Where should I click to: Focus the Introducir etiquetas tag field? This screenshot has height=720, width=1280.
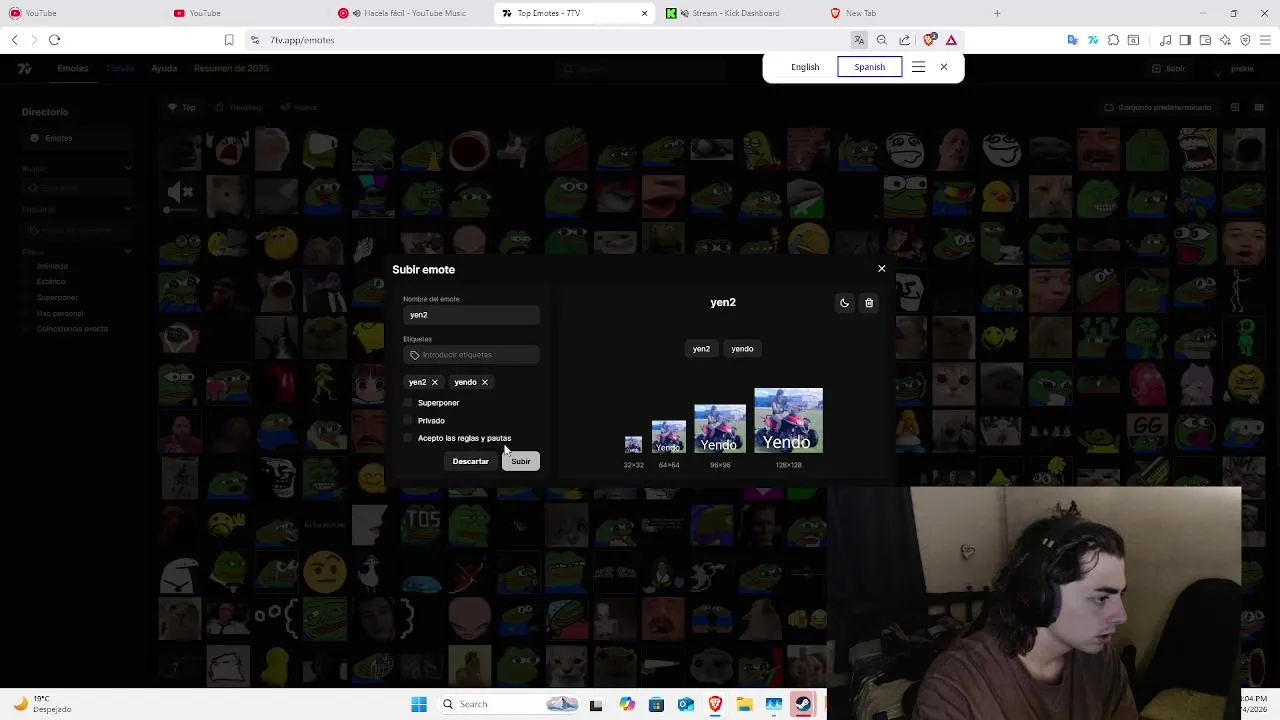point(471,355)
